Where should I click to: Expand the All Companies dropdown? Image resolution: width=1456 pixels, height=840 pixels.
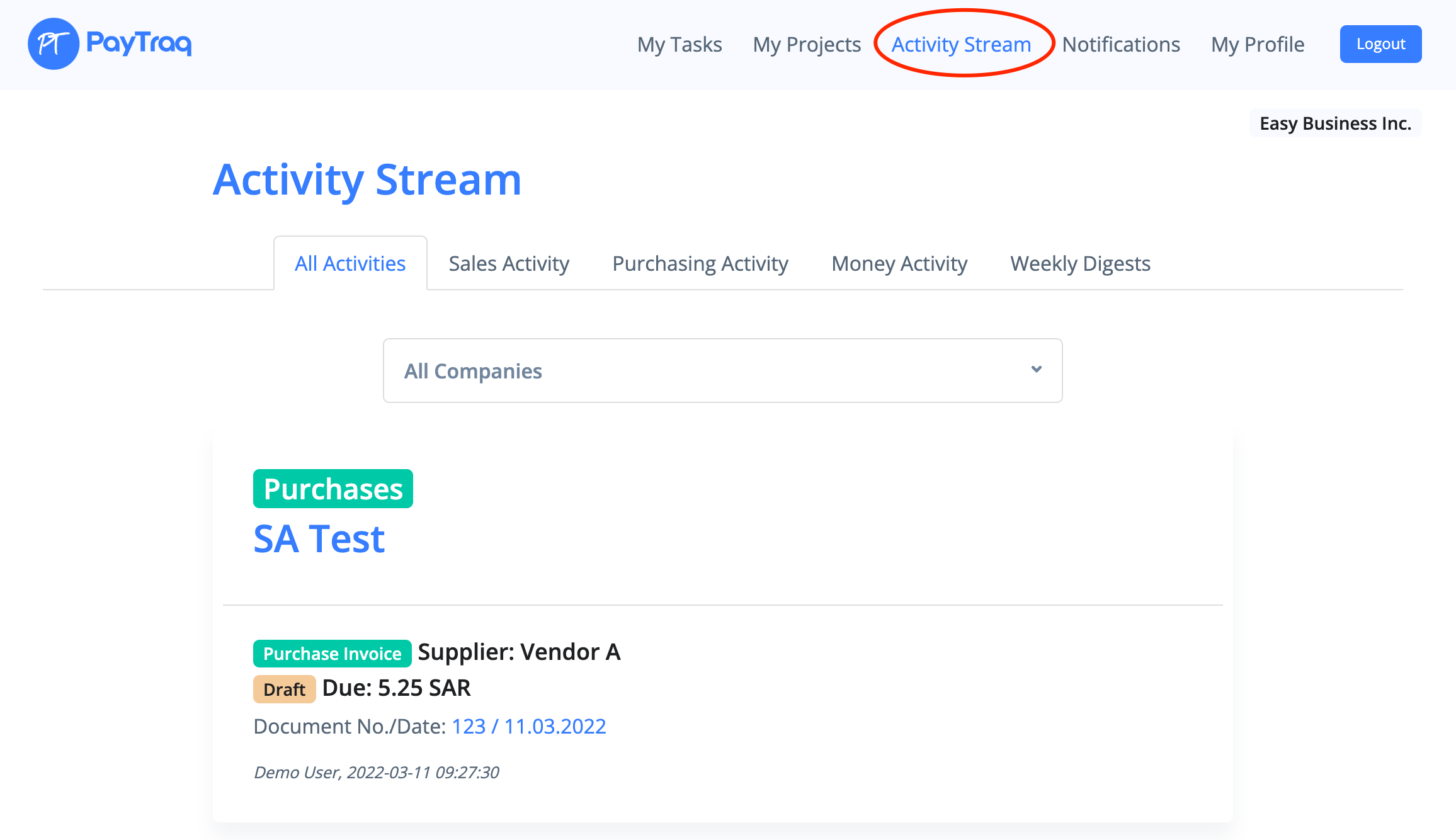(x=722, y=371)
